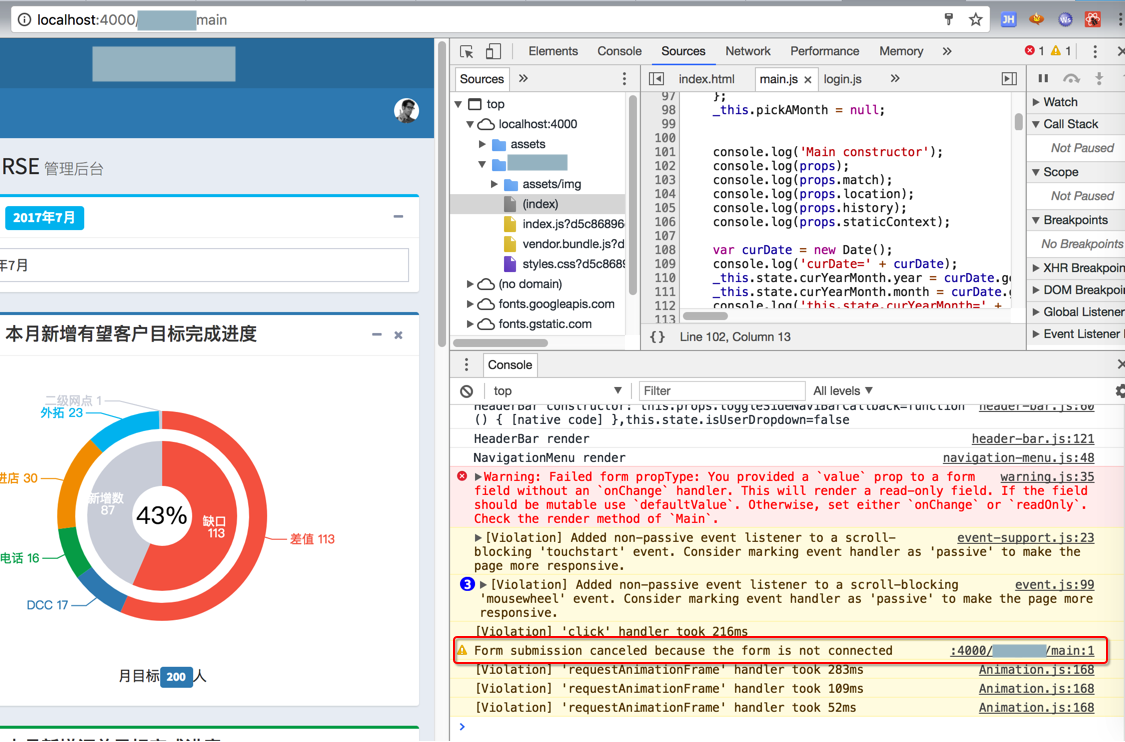
Task: Open the login.js file tab
Action: point(842,79)
